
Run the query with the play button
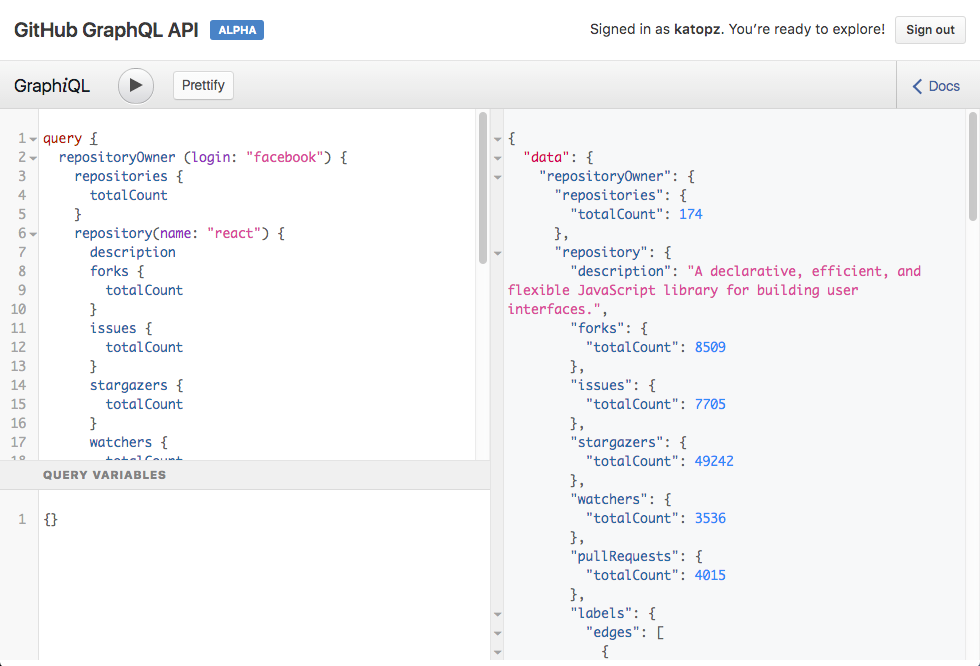[x=136, y=86]
